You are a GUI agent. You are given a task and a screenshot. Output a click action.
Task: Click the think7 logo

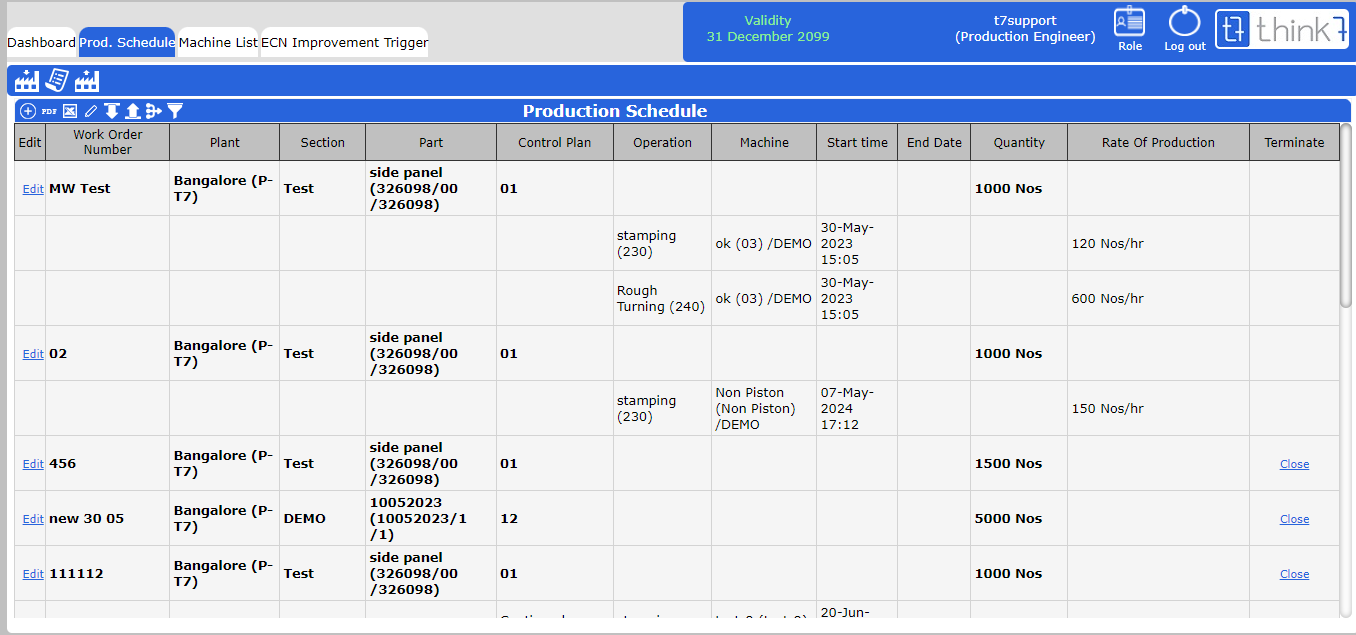point(1281,30)
